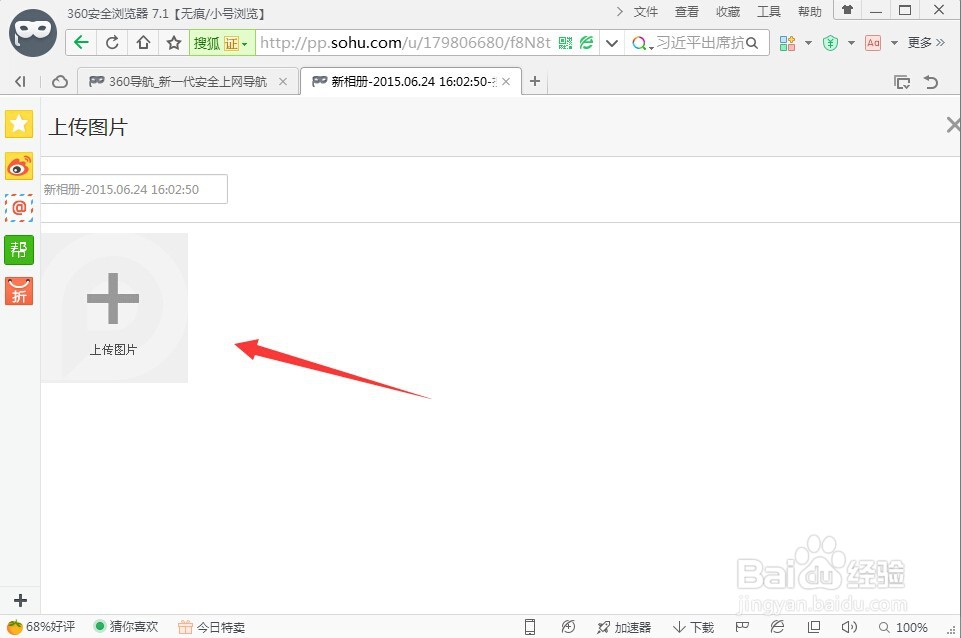Click the green compatibility mode leaf icon
The height and width of the screenshot is (638, 961).
[x=587, y=43]
